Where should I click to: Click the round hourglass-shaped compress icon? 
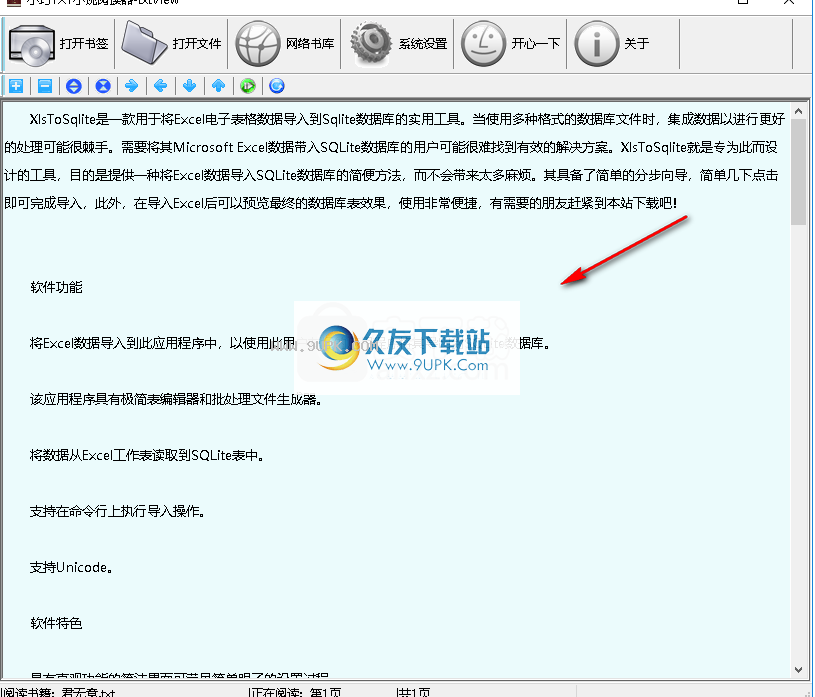(103, 86)
